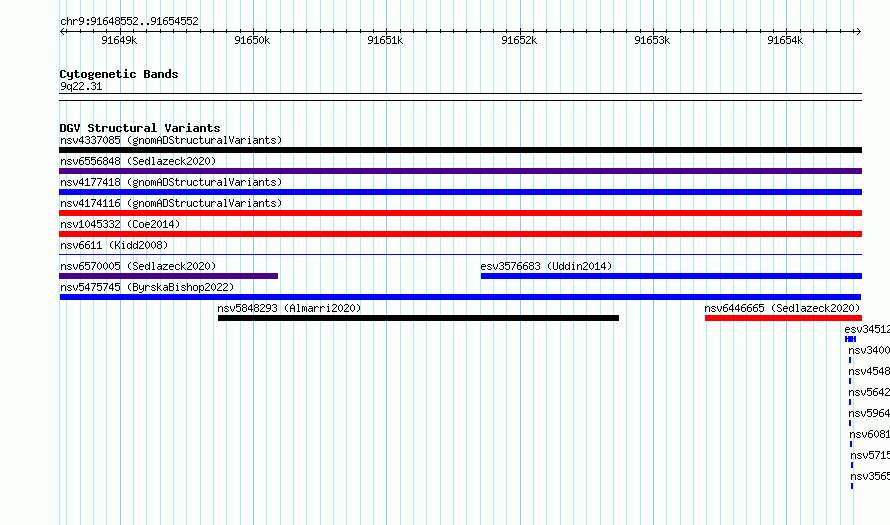
Task: Click the left arrowhead of the ruler
Action: point(62,31)
